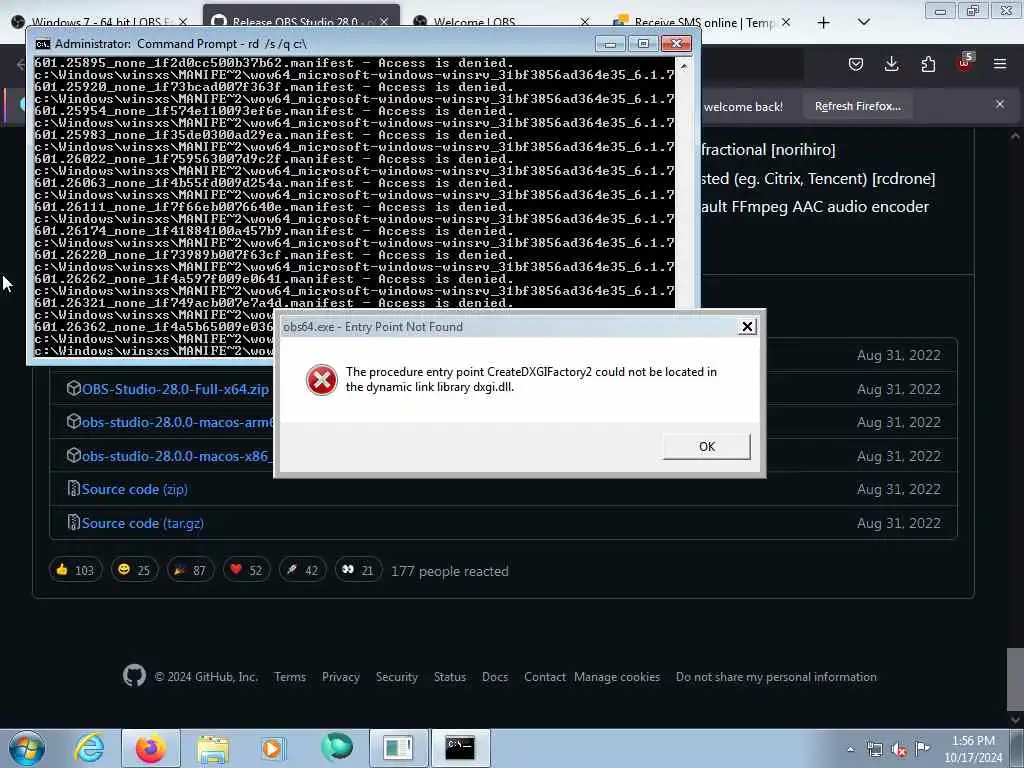
Task: Open the Terms footer link
Action: click(290, 677)
